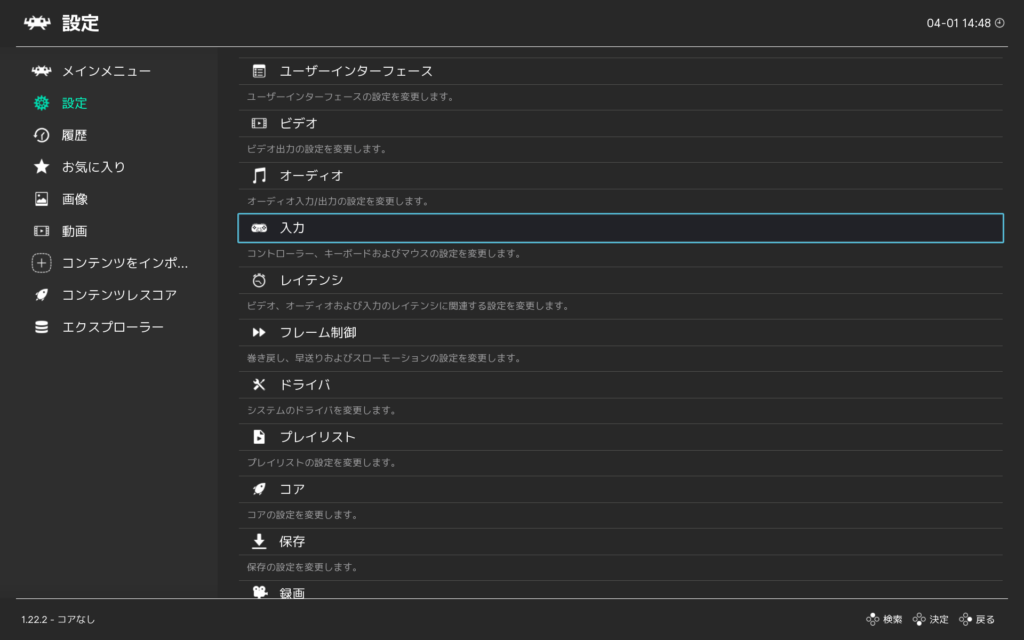The width and height of the screenshot is (1024, 640).
Task: Click the gear icon beside 設定 in sidebar
Action: pyautogui.click(x=41, y=103)
